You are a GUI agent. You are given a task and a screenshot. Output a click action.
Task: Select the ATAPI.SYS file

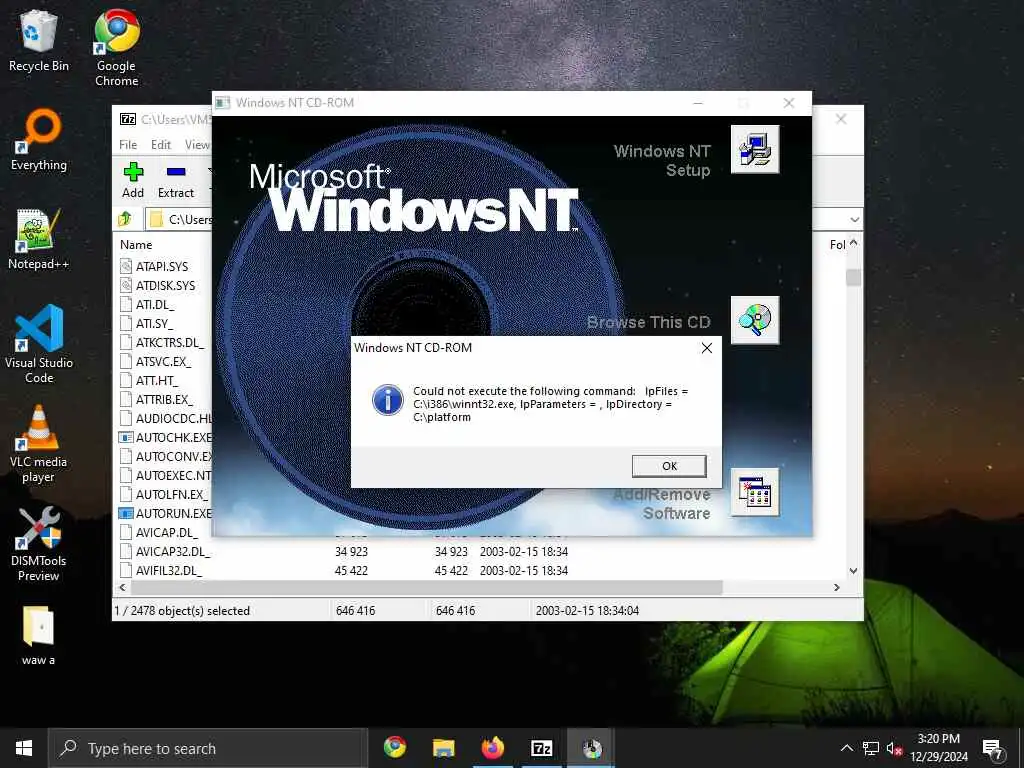(x=161, y=266)
